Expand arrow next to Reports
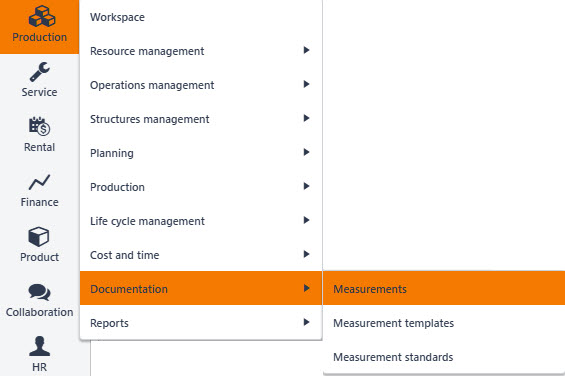565x376 pixels. pyautogui.click(x=306, y=322)
